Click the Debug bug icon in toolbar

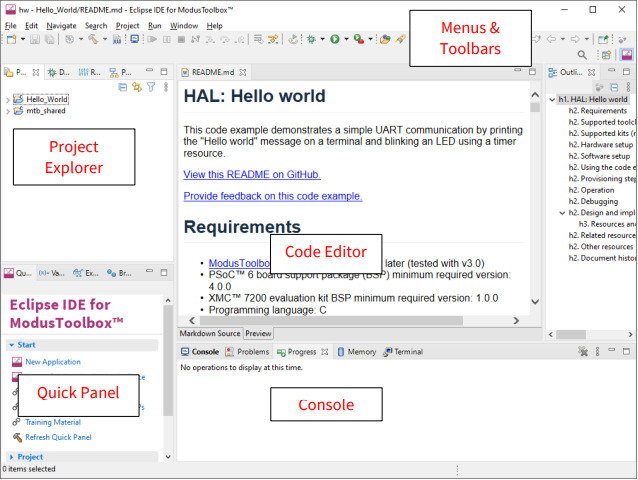(311, 39)
